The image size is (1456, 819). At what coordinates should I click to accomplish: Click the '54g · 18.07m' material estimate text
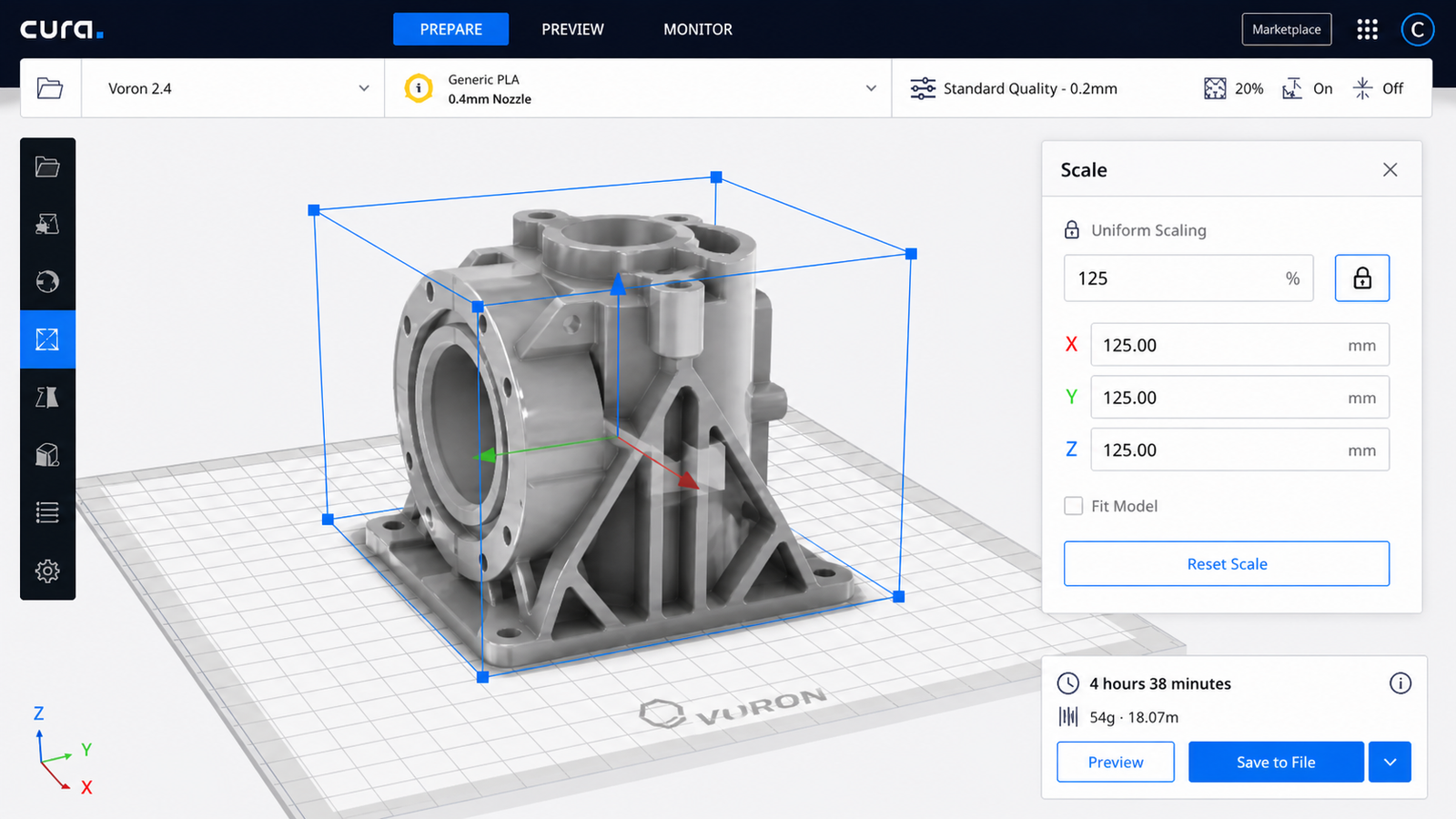coord(1134,717)
